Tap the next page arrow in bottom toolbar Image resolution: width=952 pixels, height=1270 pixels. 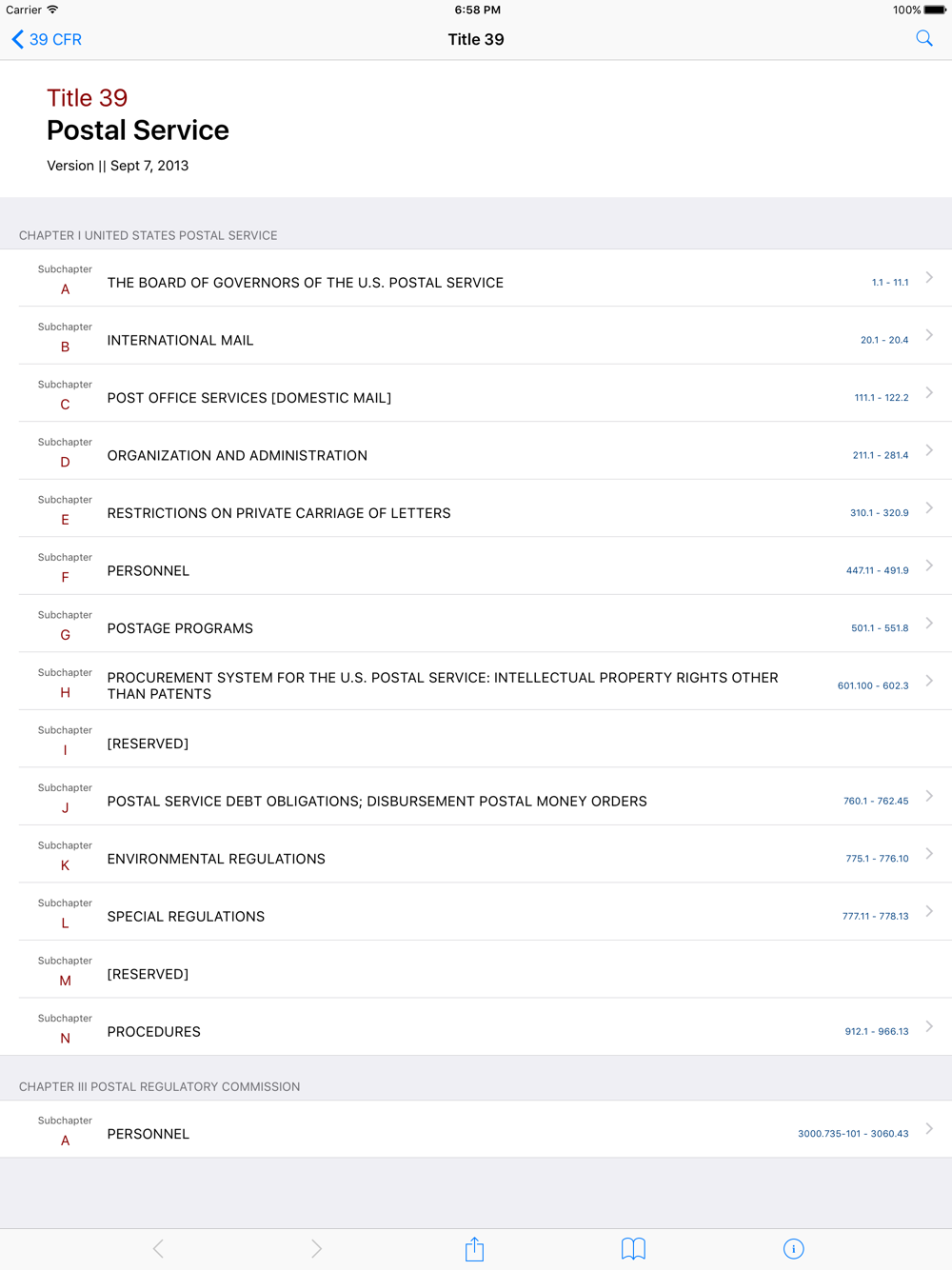[316, 1249]
